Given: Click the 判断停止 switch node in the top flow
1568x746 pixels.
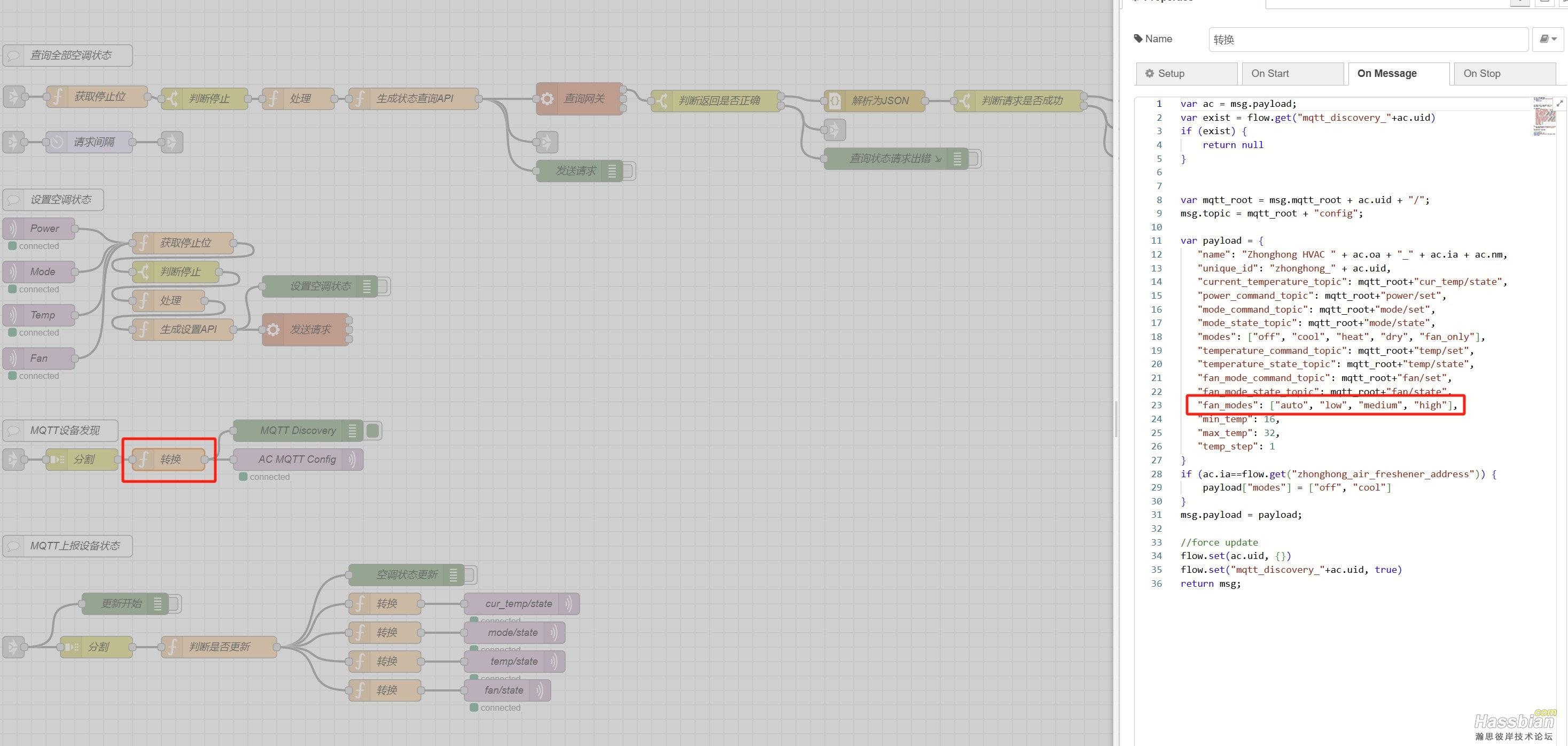Looking at the screenshot, I should [205, 98].
